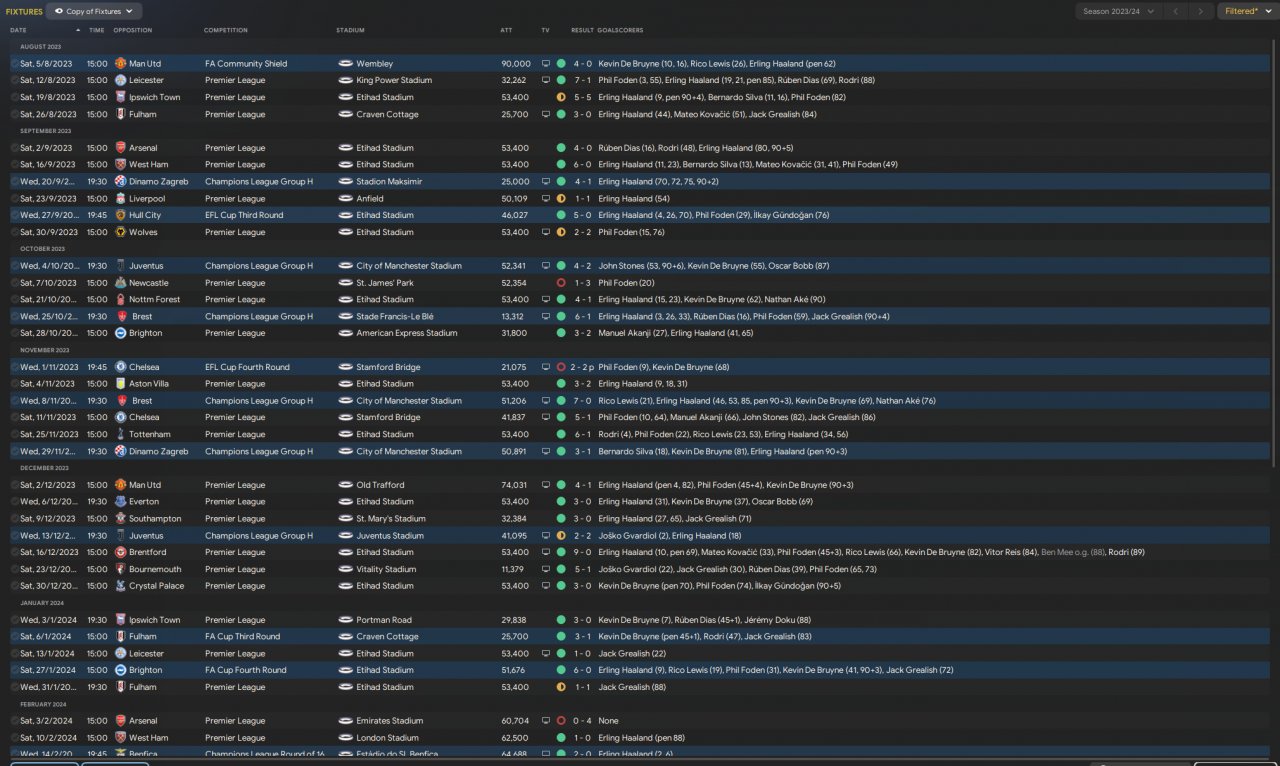
Task: Click the green win indicator for the Leicester 7 - 1 result
Action: pyautogui.click(x=561, y=81)
